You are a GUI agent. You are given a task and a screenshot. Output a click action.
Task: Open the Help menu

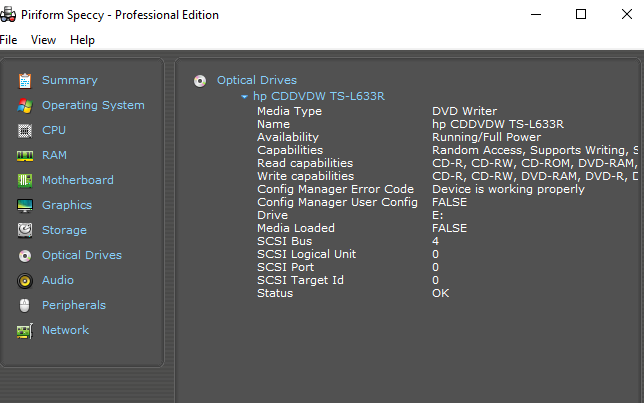click(x=82, y=40)
